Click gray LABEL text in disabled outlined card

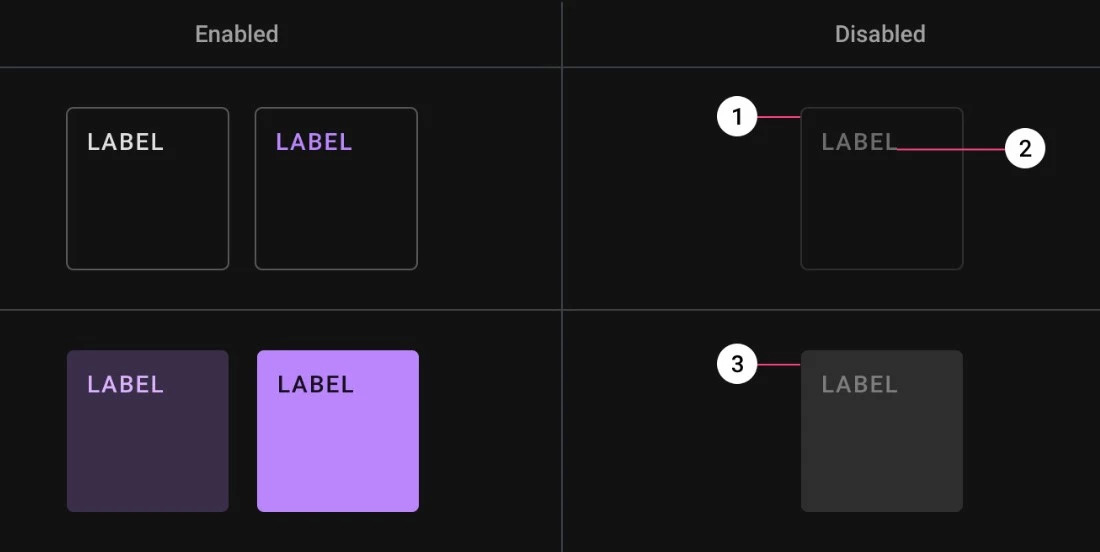point(859,142)
